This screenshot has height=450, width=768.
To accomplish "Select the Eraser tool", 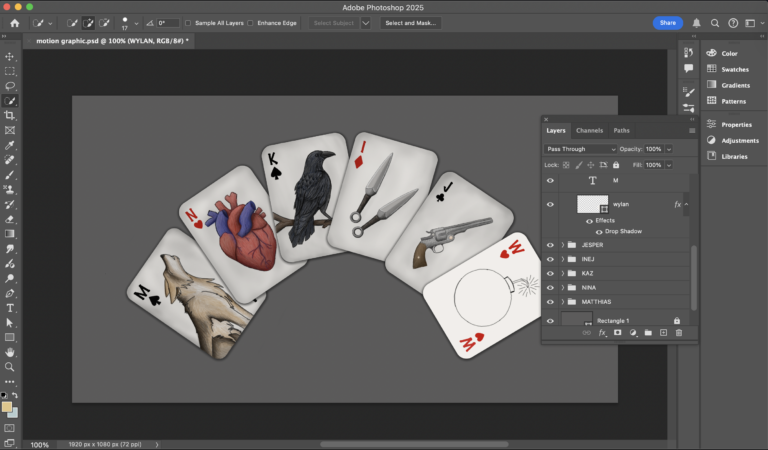I will click(10, 219).
